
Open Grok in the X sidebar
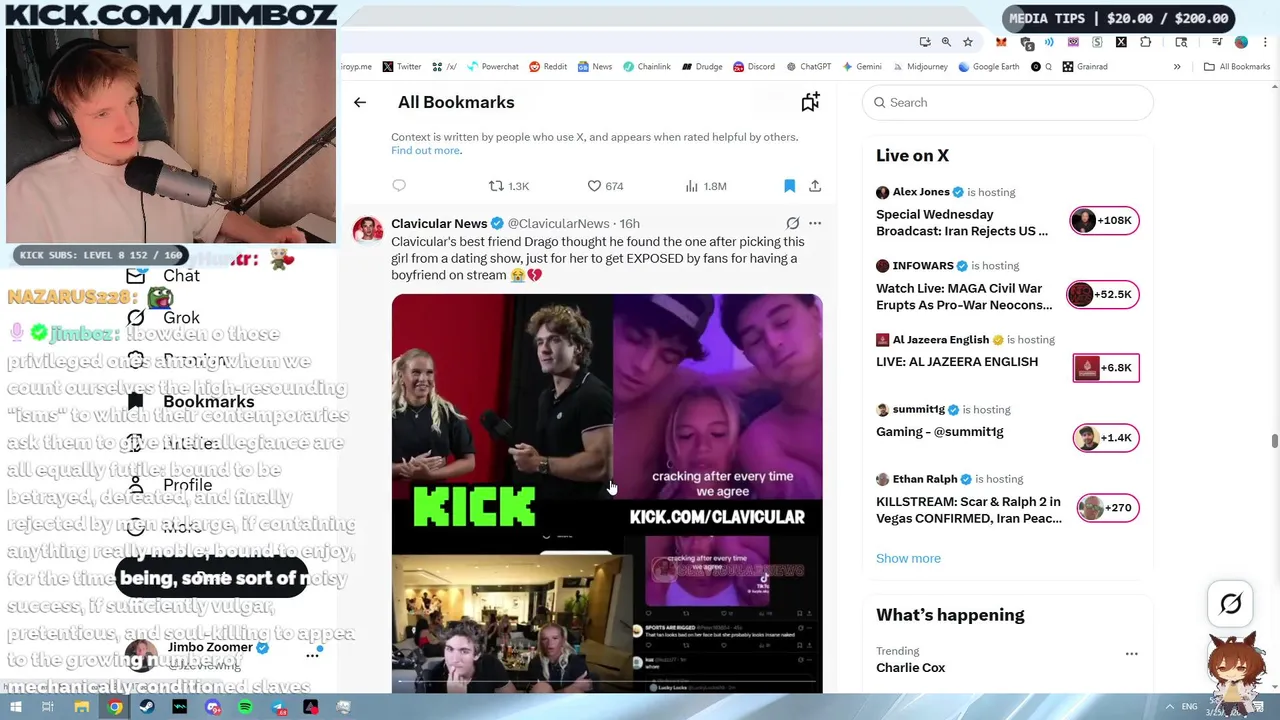tap(165, 318)
